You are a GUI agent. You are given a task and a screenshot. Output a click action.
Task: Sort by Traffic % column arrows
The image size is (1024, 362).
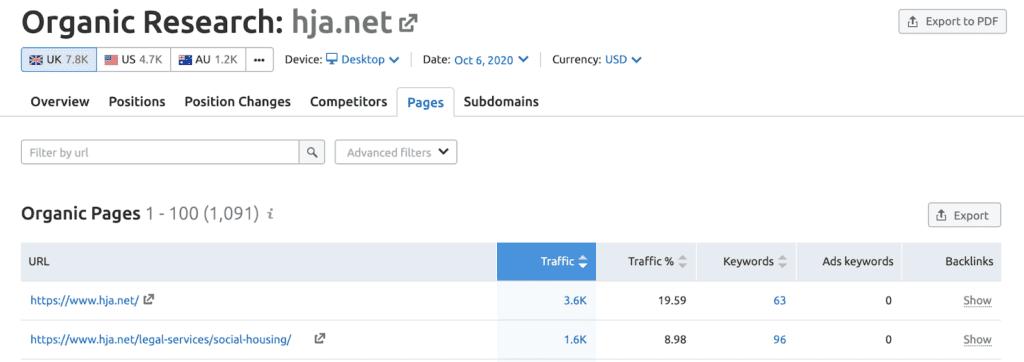pos(682,261)
